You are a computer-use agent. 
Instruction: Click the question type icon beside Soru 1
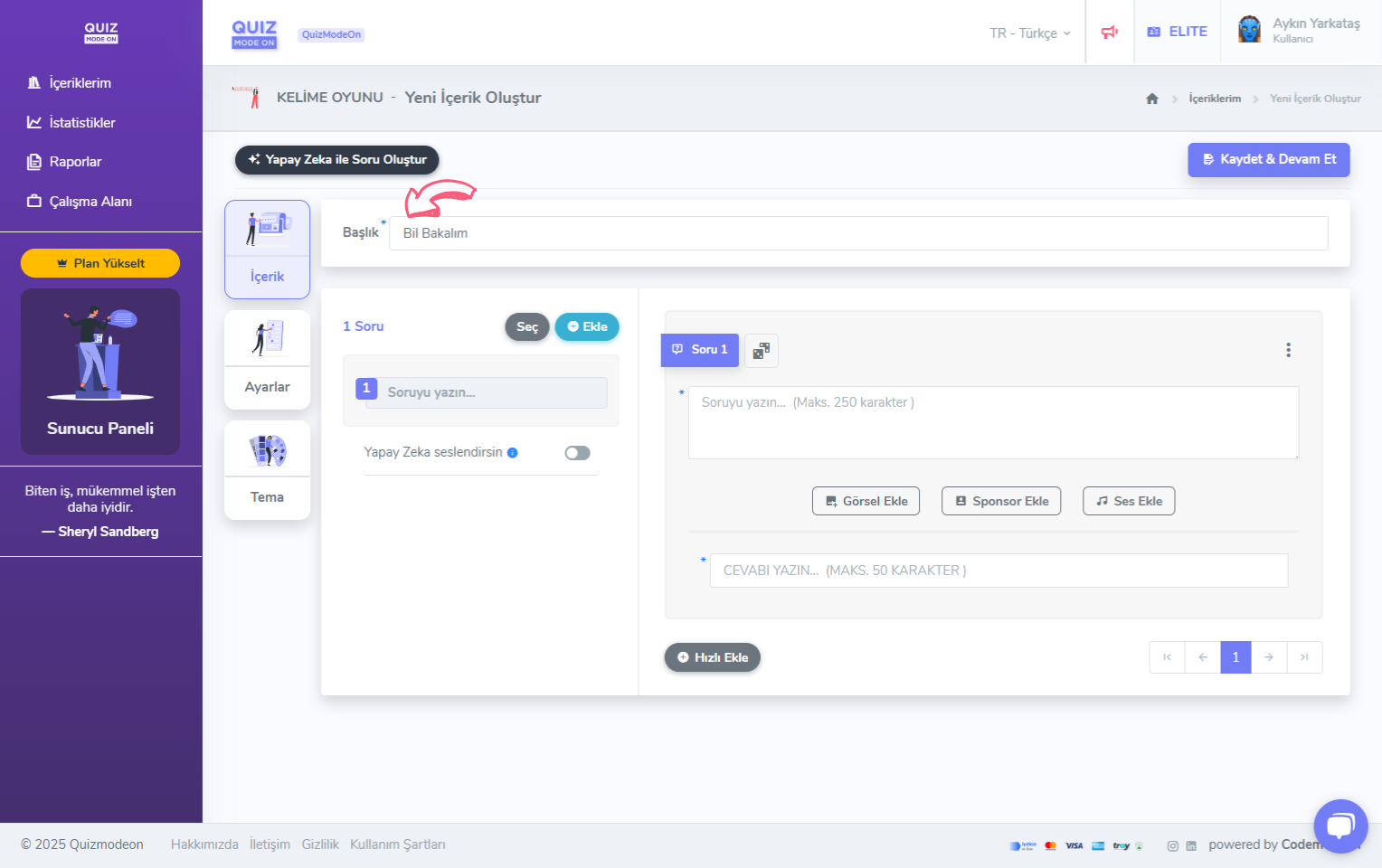click(x=761, y=351)
